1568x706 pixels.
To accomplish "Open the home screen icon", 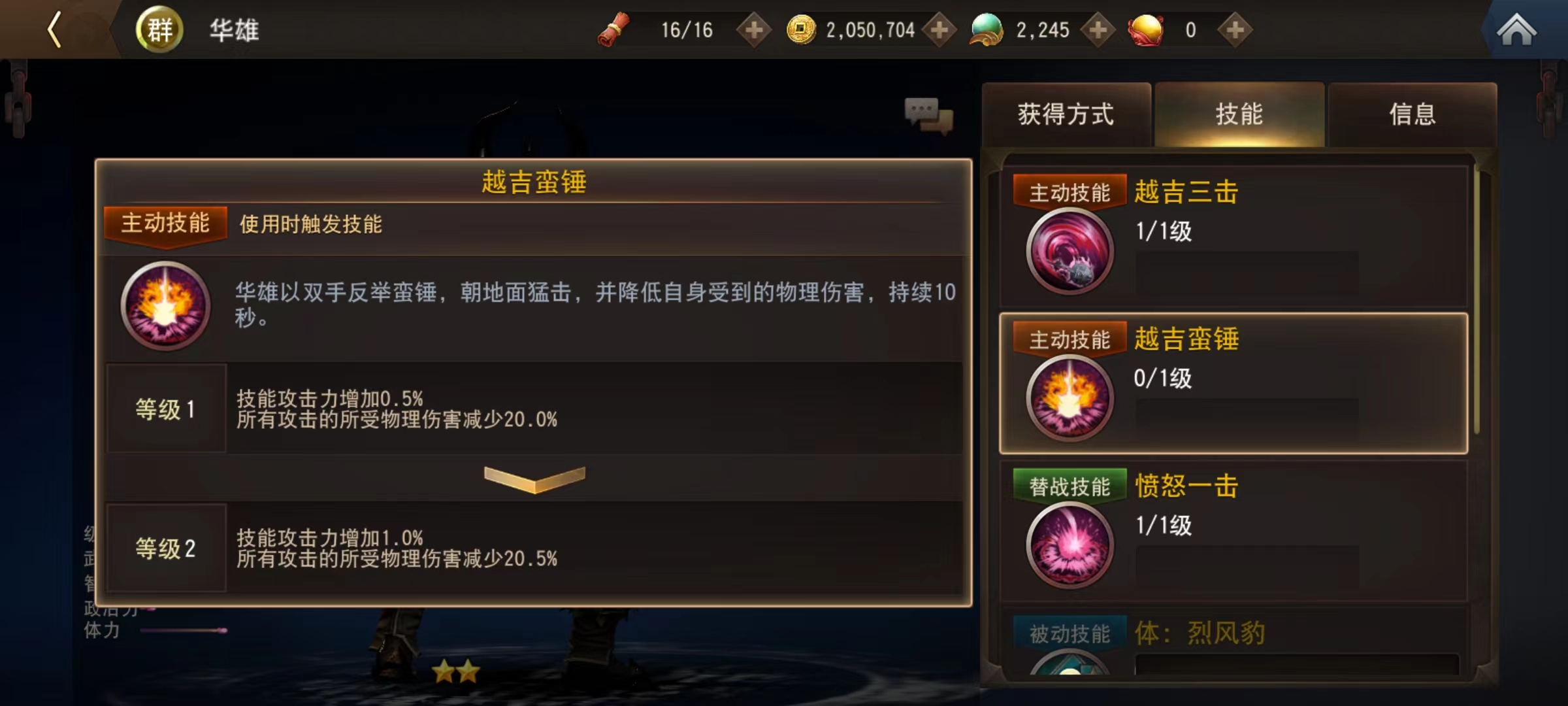I will [1516, 30].
